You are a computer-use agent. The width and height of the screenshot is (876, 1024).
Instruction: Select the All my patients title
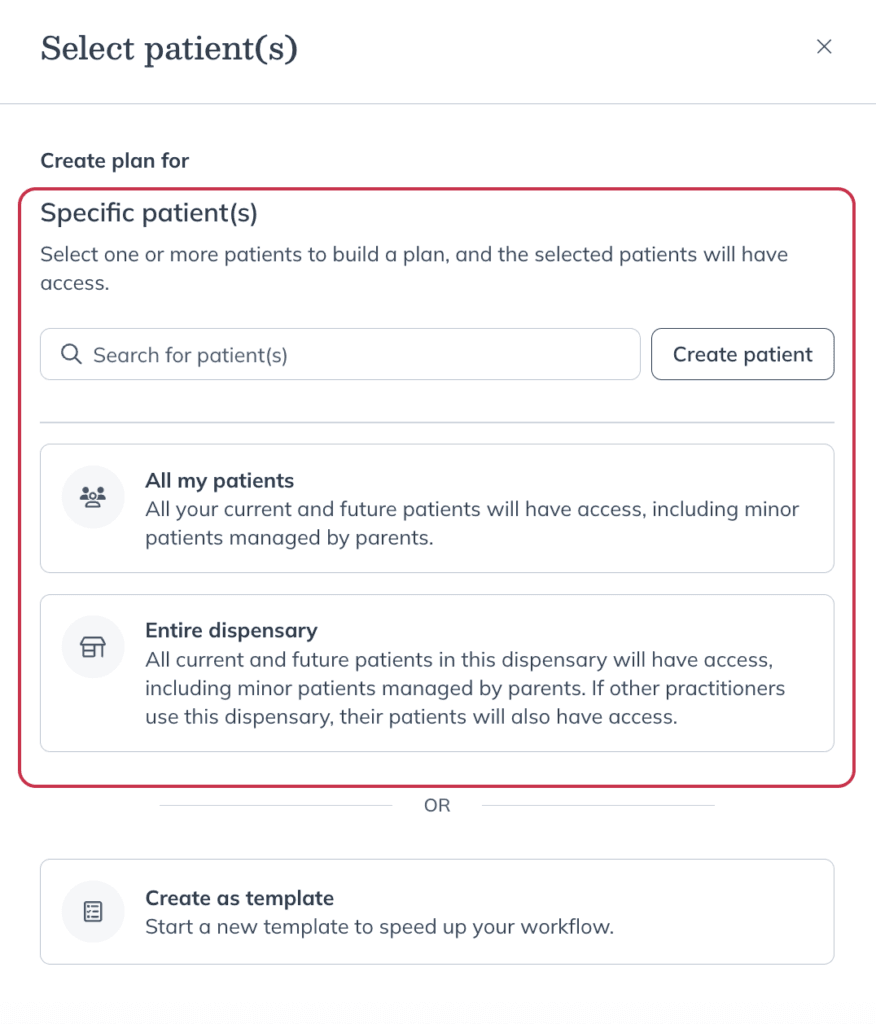point(219,481)
